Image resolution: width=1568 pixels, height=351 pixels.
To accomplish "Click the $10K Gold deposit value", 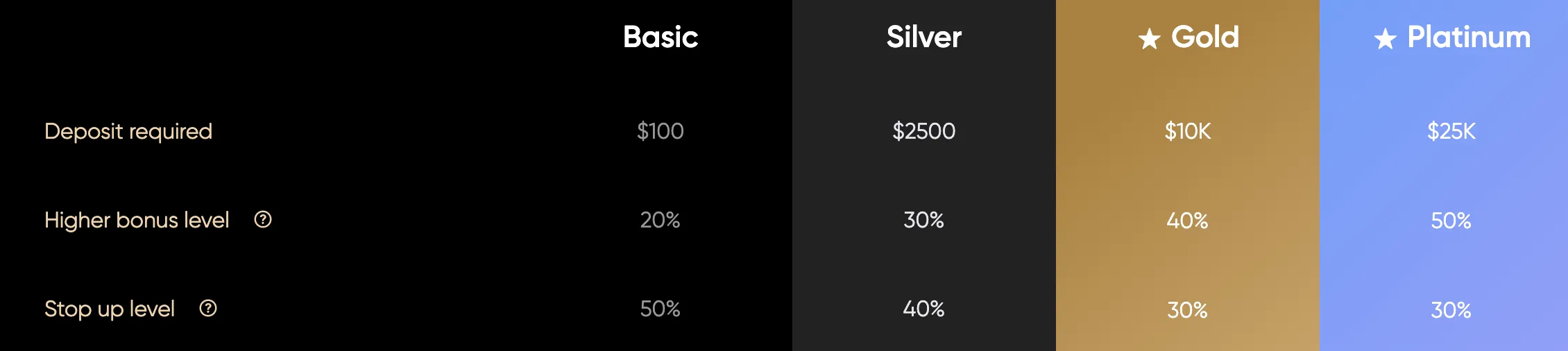I will pyautogui.click(x=1188, y=131).
